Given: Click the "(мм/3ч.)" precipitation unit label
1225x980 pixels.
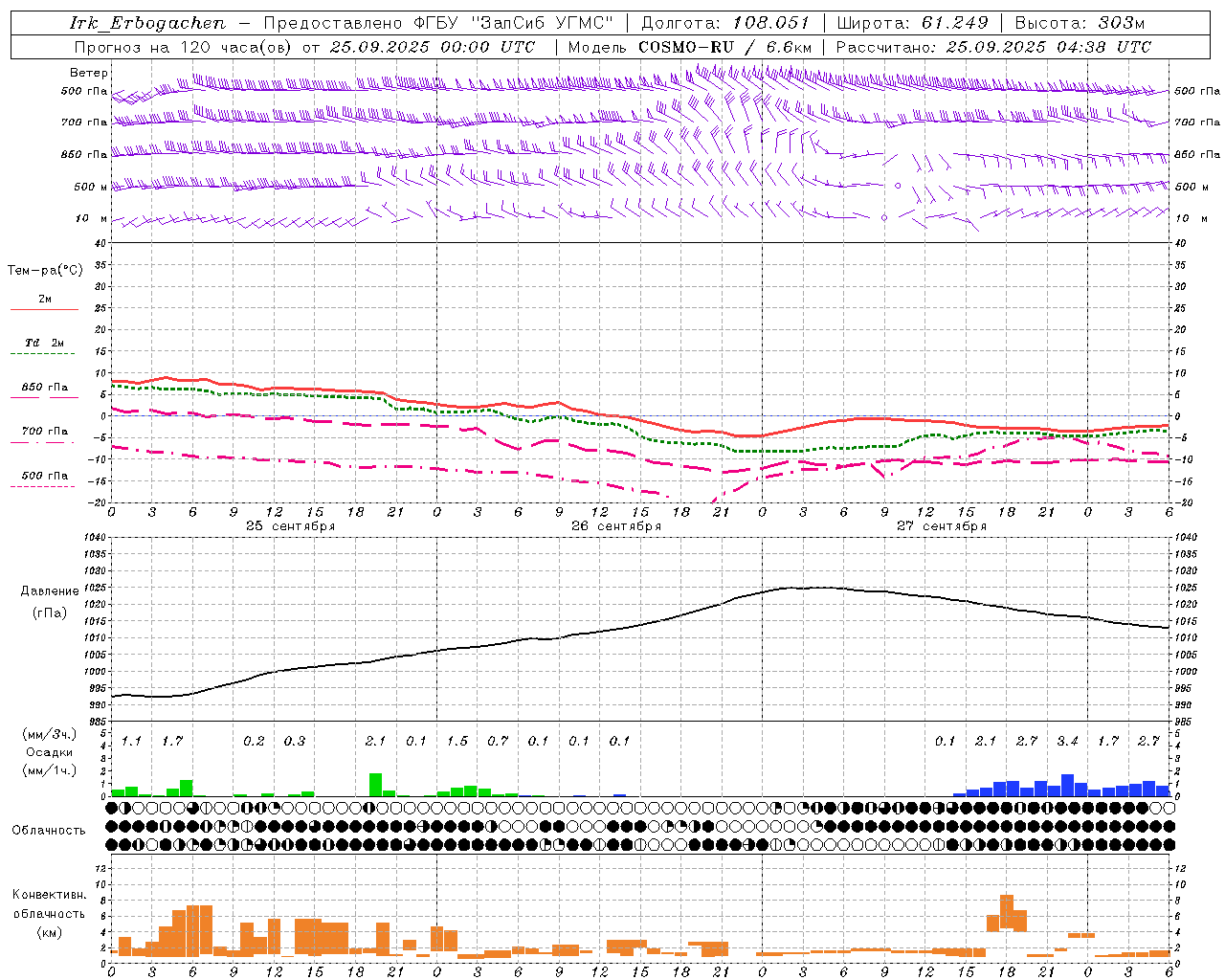Looking at the screenshot, I should point(50,735).
